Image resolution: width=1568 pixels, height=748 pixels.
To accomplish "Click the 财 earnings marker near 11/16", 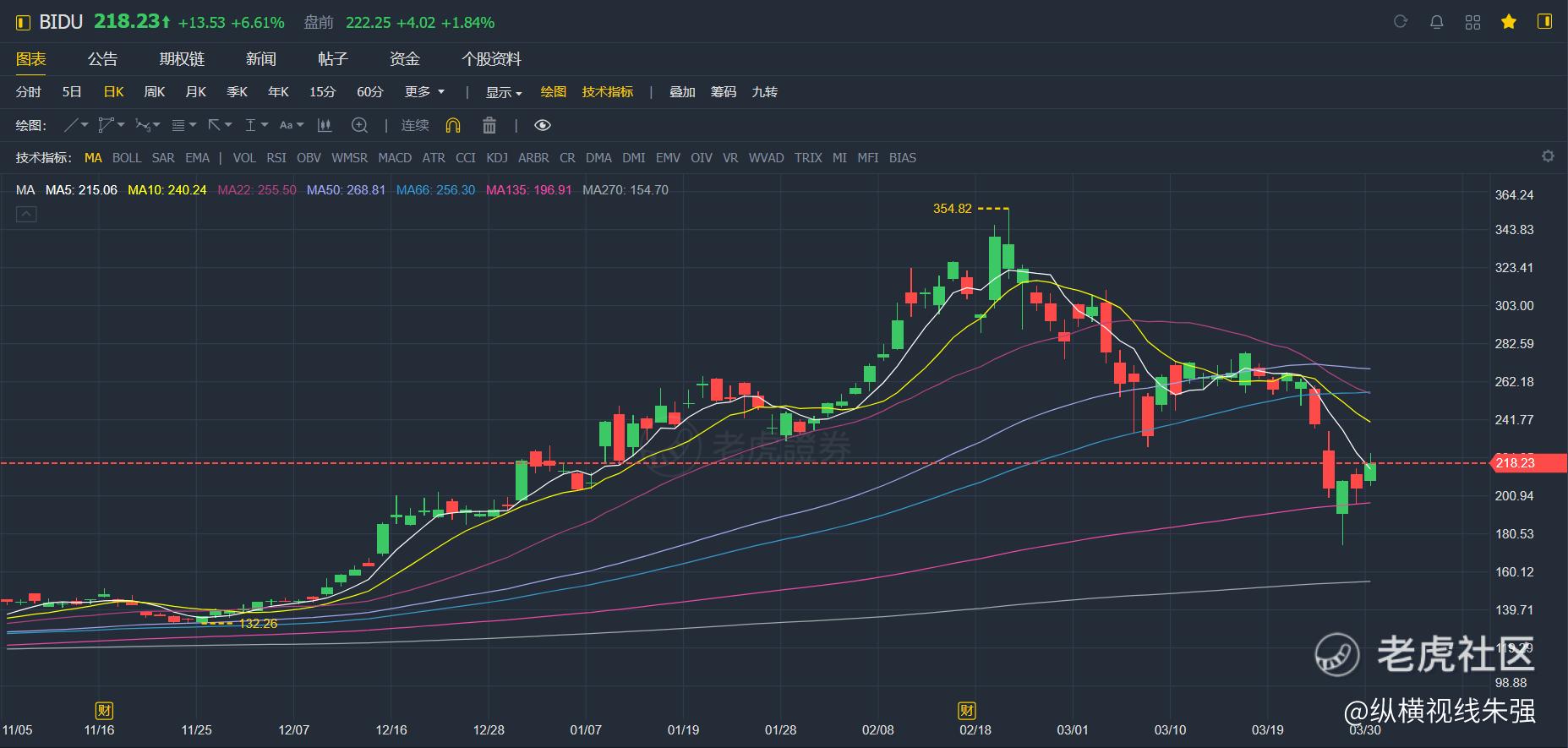I will point(104,710).
